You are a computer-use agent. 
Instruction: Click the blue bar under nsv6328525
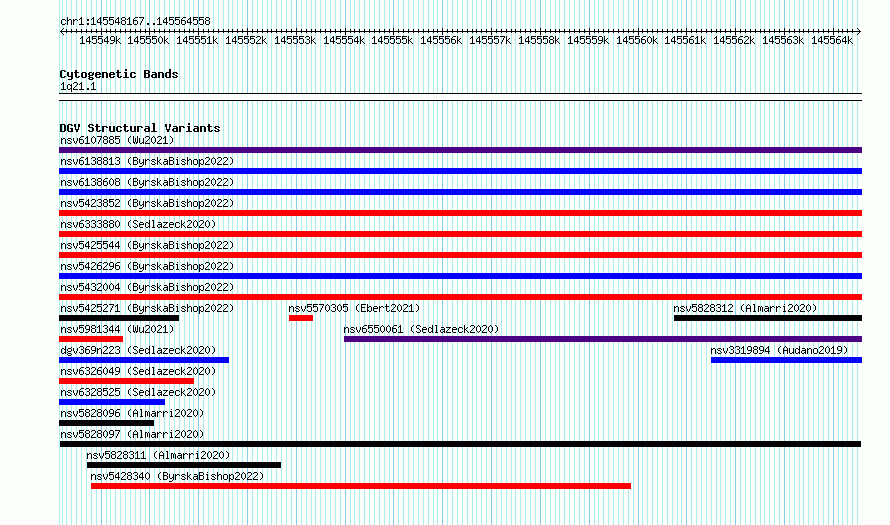[112, 402]
